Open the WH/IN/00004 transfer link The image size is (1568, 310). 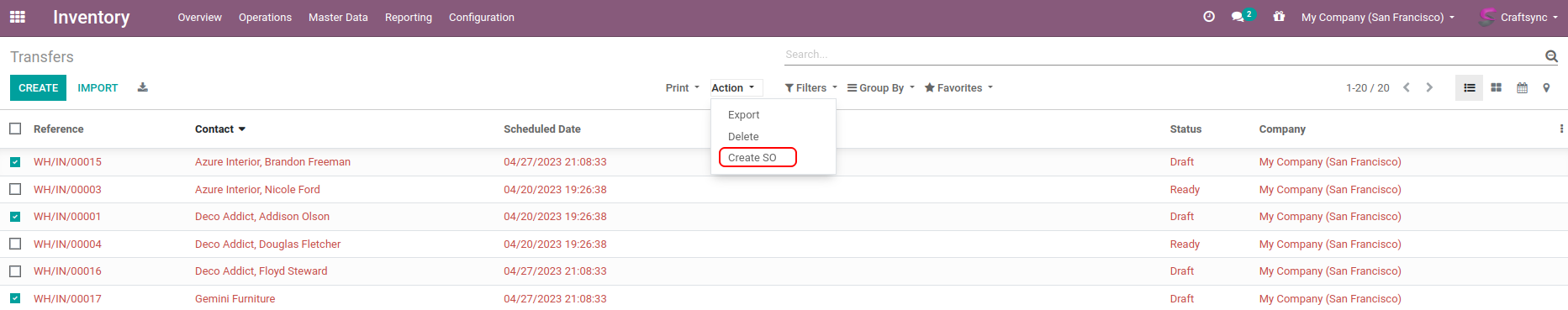[x=67, y=244]
